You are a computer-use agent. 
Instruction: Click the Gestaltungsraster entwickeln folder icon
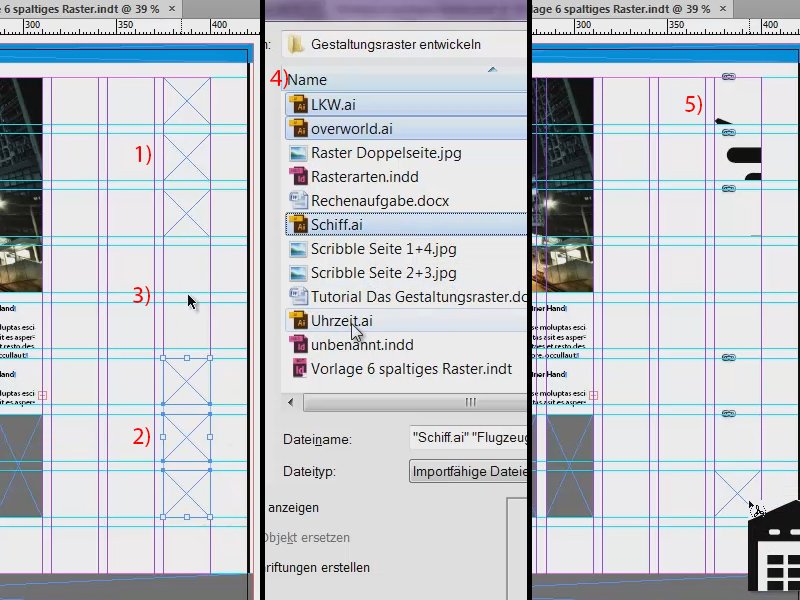point(294,44)
